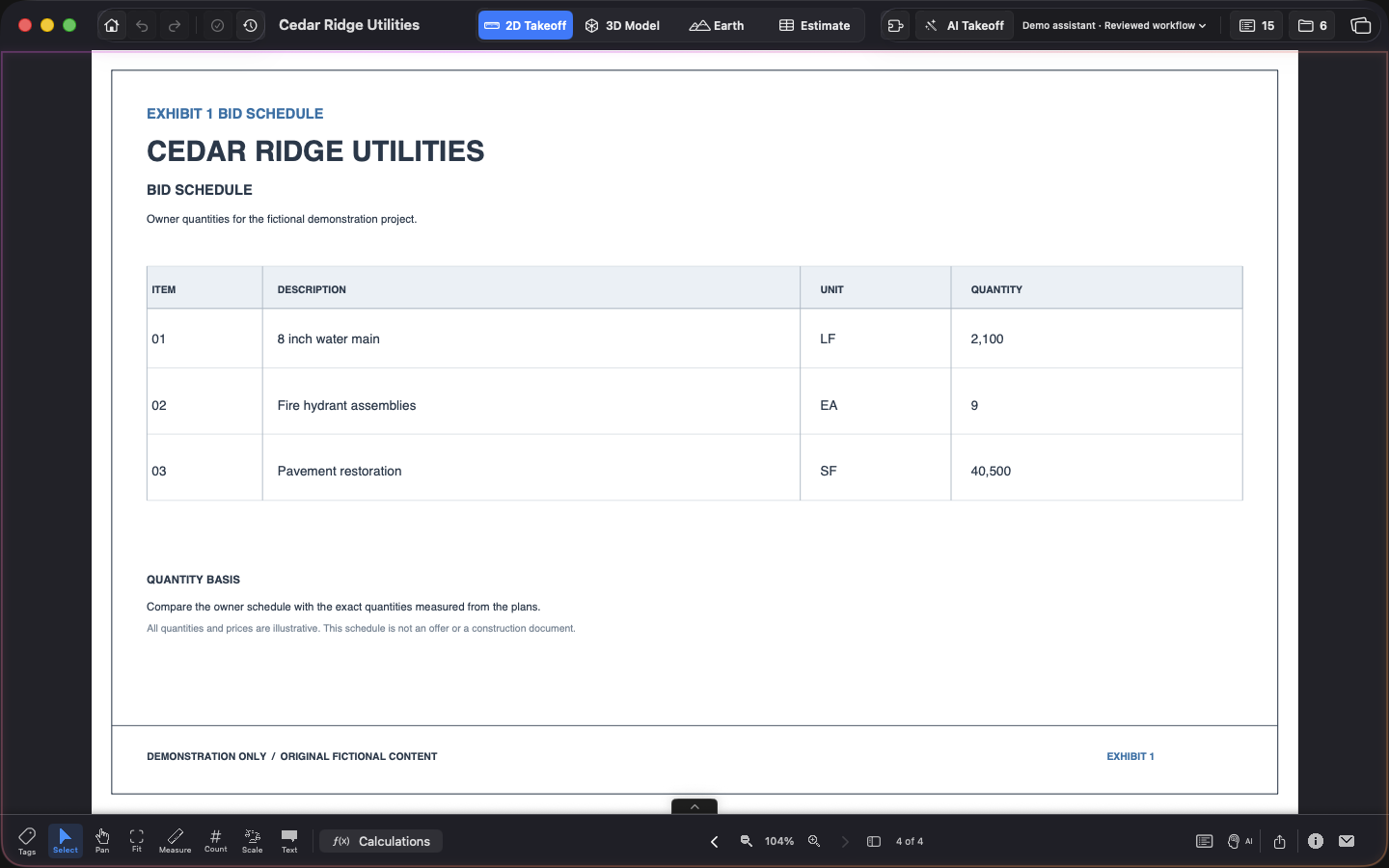This screenshot has width=1389, height=868.
Task: Click the plugin icon left of AI Takeoff
Action: (x=895, y=26)
